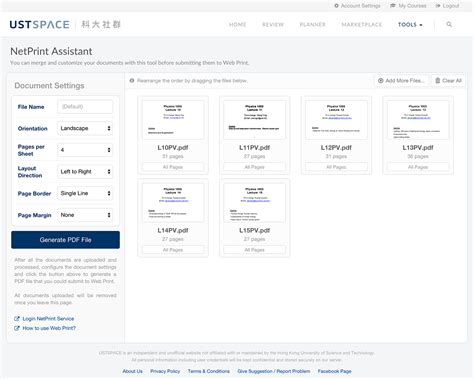474x379 pixels.
Task: Click the Add More Files plus icon
Action: [x=380, y=81]
